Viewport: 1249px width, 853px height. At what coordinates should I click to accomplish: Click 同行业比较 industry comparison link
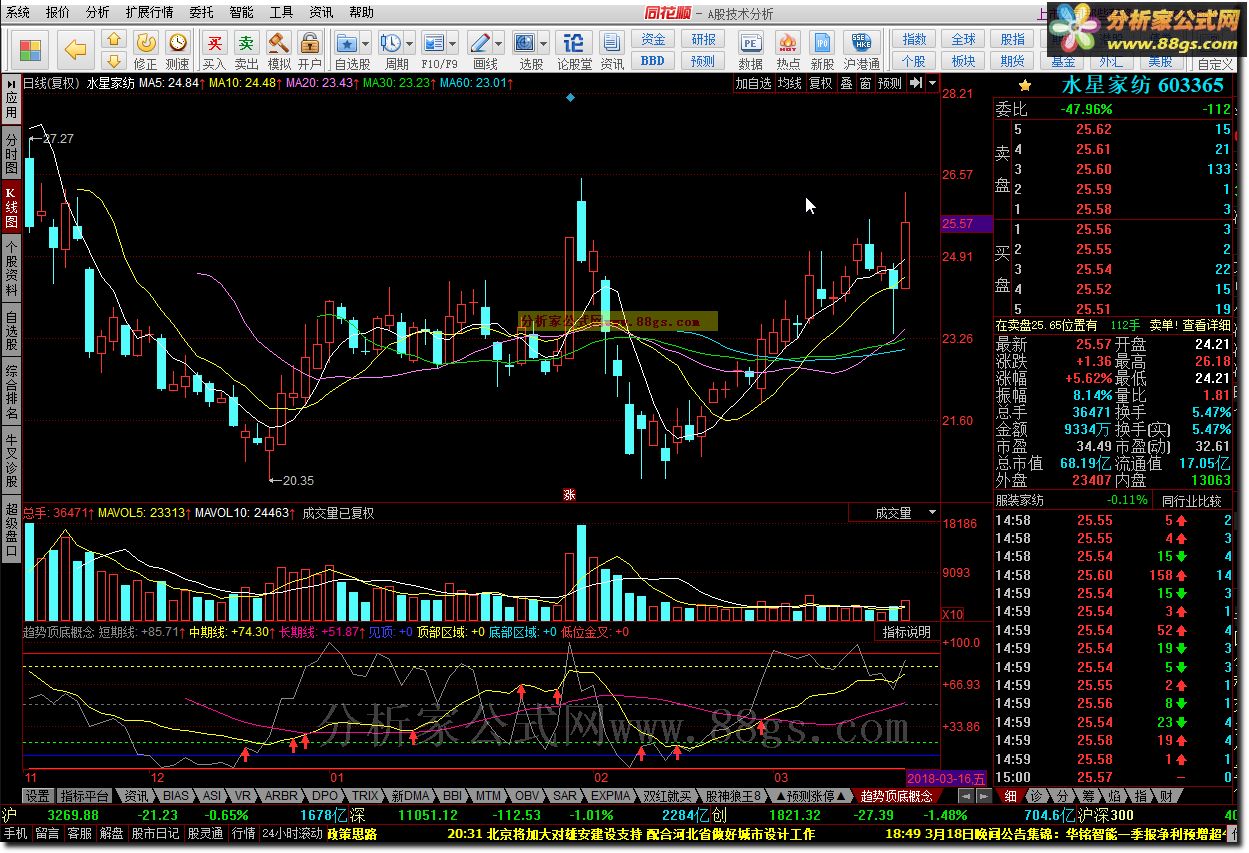click(1192, 500)
